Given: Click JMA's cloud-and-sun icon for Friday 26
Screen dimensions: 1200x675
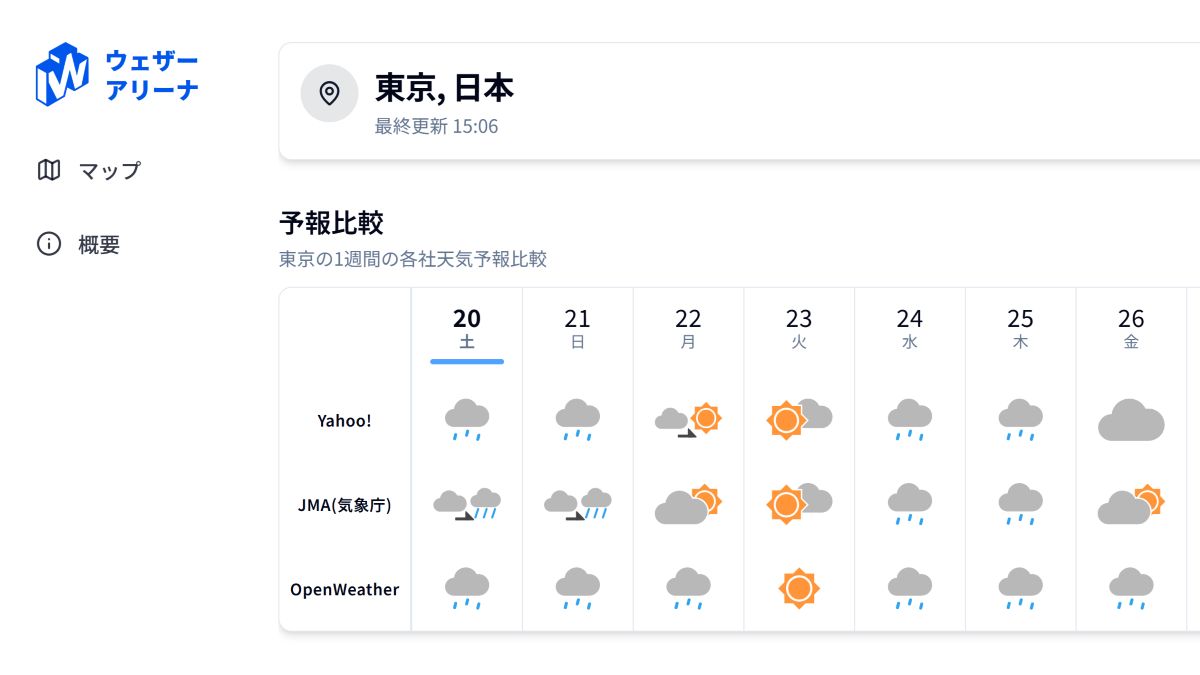Looking at the screenshot, I should click(x=1131, y=502).
